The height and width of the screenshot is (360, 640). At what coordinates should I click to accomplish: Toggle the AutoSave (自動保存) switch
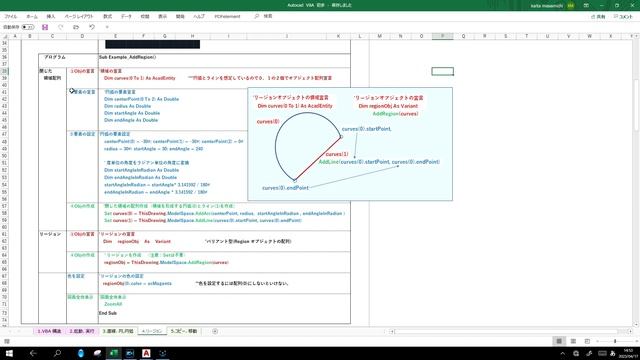pyautogui.click(x=28, y=27)
